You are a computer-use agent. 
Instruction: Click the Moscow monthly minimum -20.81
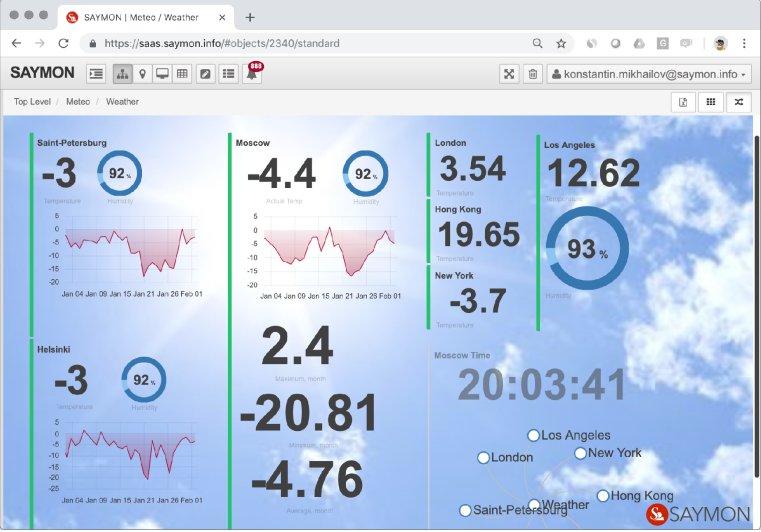[x=309, y=413]
